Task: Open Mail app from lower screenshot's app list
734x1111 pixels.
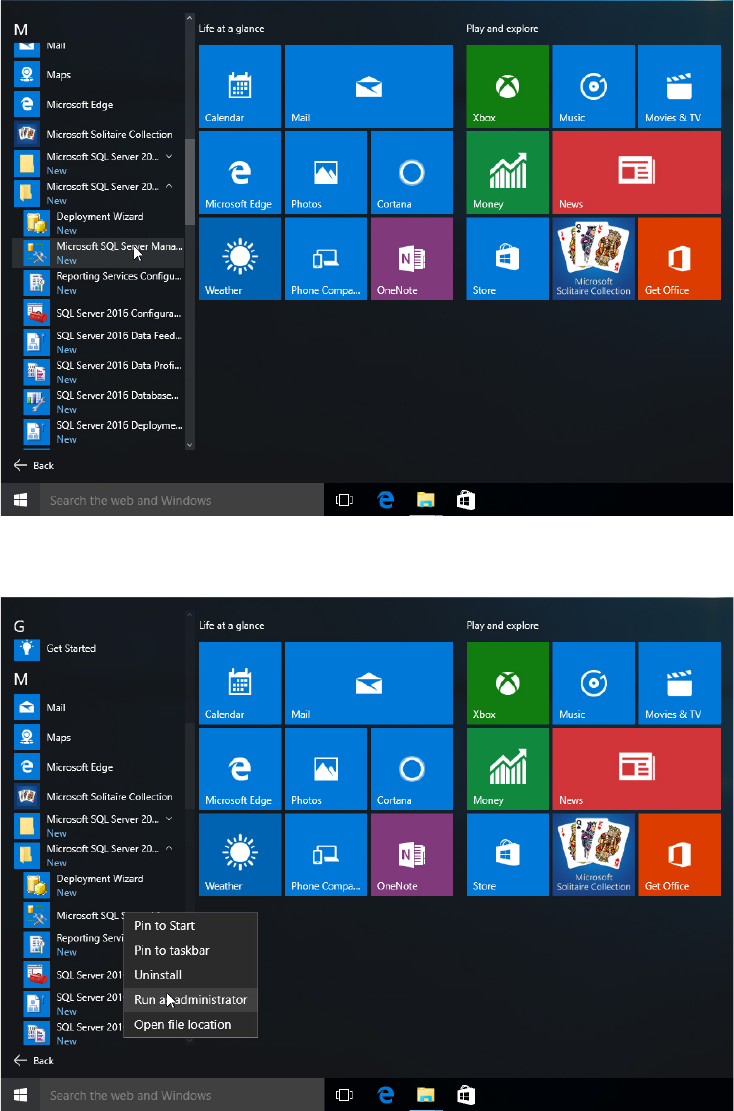Action: pos(98,707)
